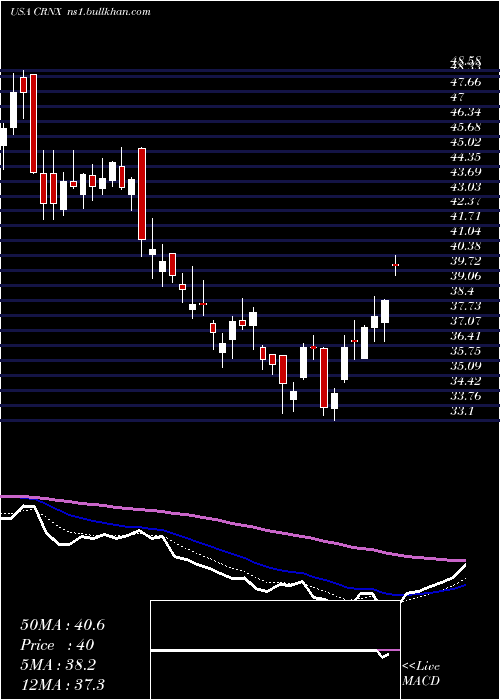This screenshot has height=700, width=500.
Task: Select the 43.03 price axis label
Action: (x=465, y=186)
